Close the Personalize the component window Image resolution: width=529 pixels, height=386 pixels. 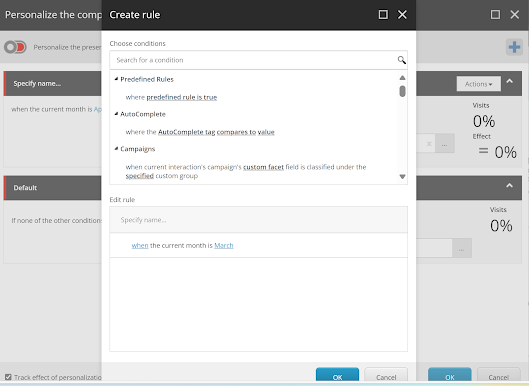tap(514, 15)
